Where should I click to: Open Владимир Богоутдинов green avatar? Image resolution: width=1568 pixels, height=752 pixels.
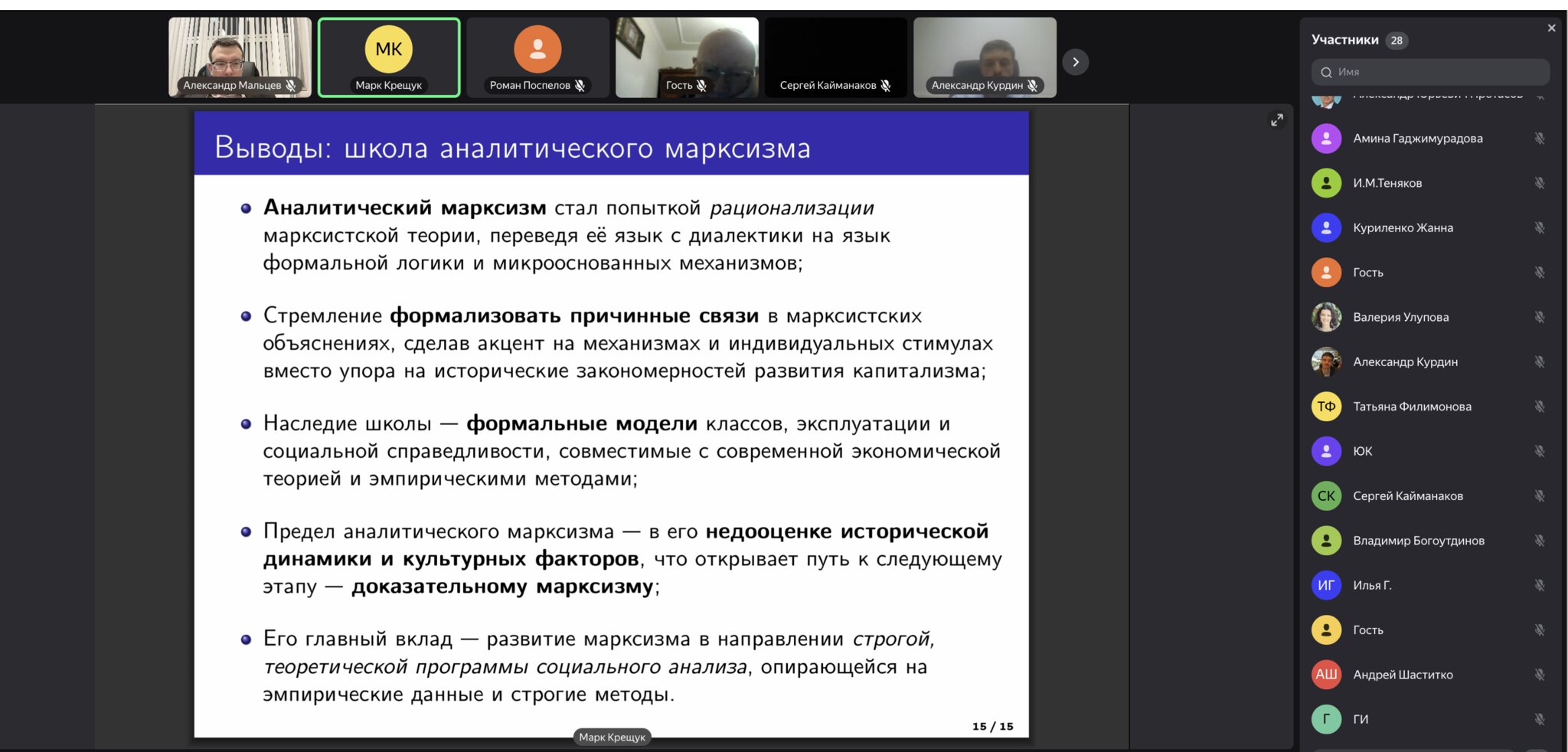[x=1326, y=541]
